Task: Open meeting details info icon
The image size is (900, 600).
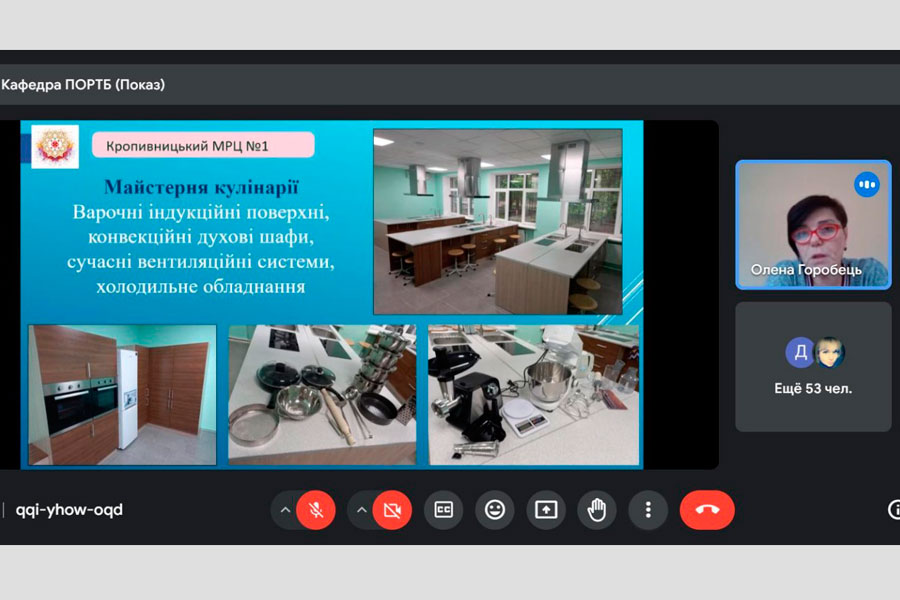Action: coord(893,510)
